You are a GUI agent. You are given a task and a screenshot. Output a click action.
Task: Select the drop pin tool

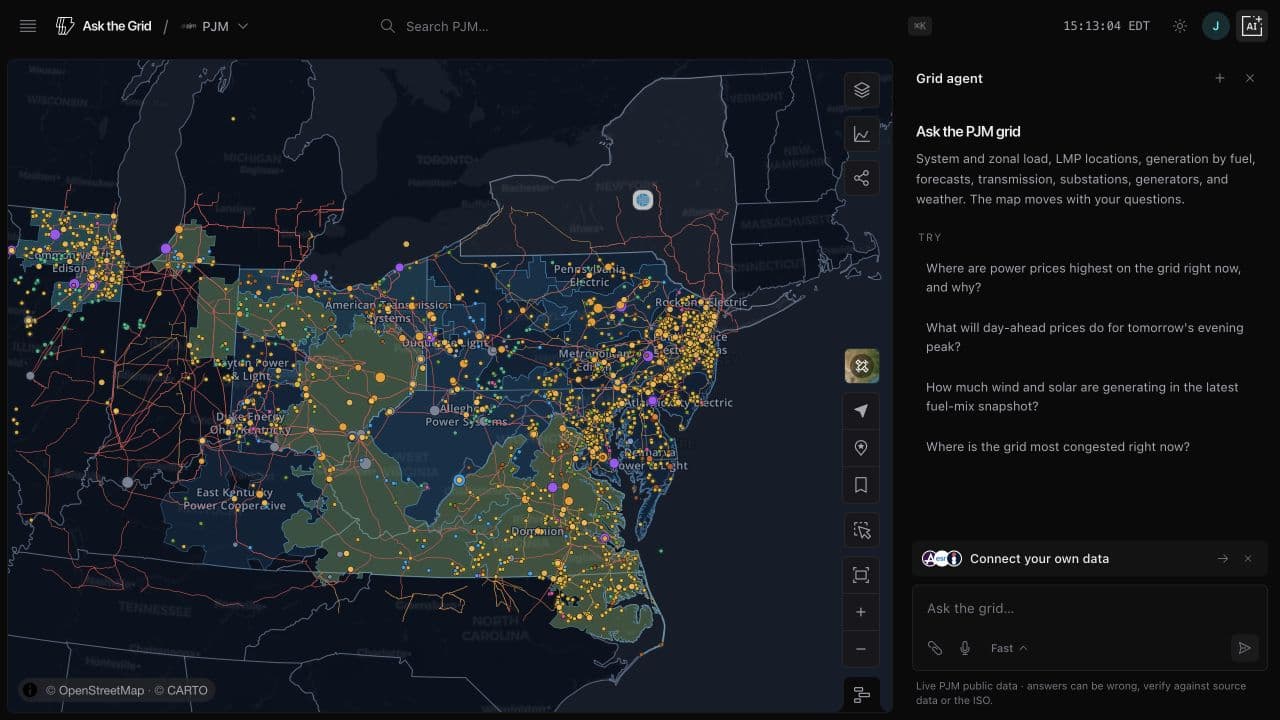[861, 448]
